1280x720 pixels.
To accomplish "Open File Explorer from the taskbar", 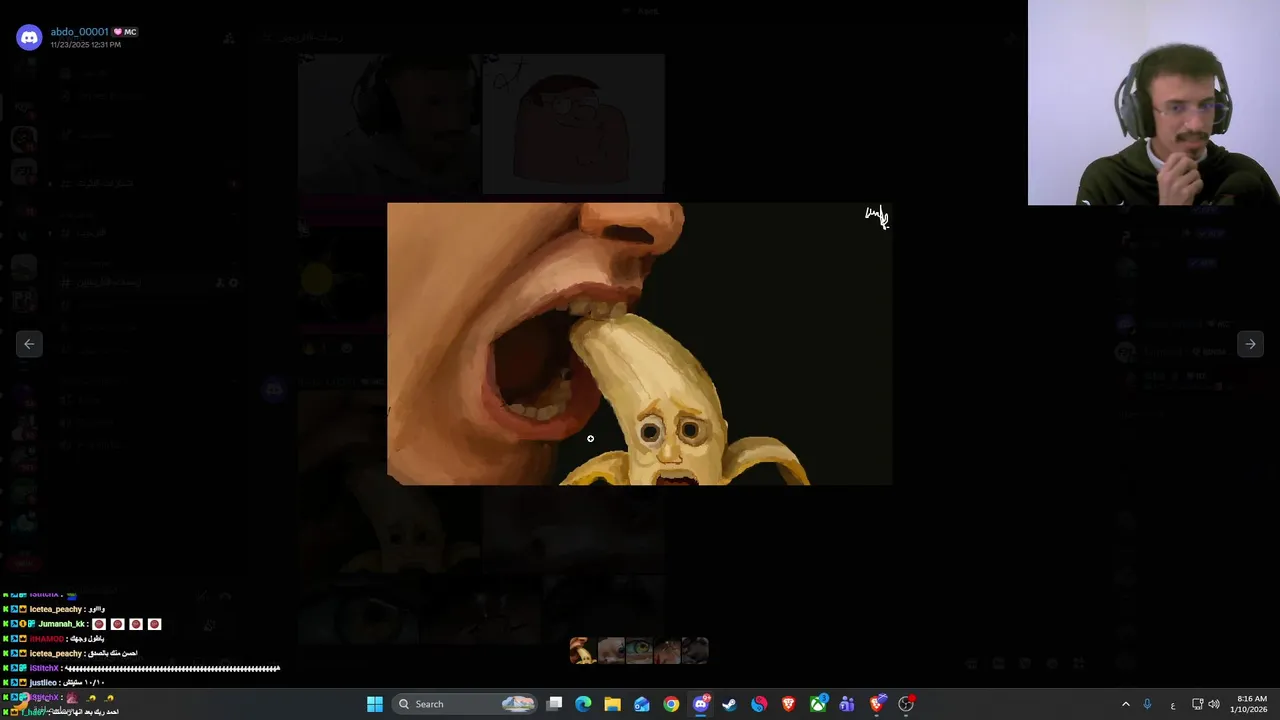I will click(613, 704).
